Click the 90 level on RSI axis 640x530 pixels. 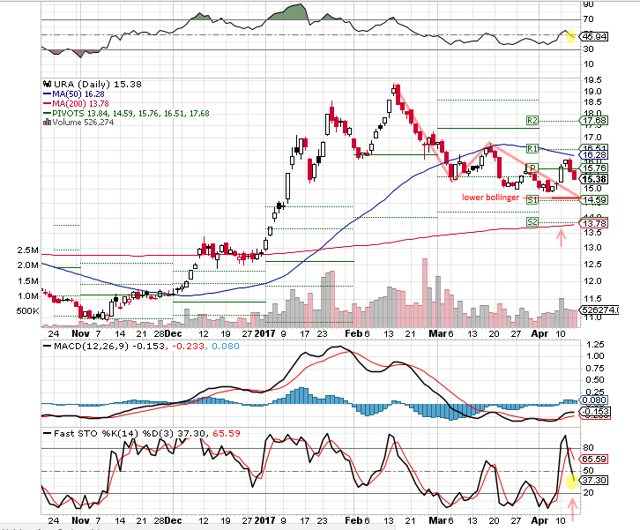pos(589,4)
